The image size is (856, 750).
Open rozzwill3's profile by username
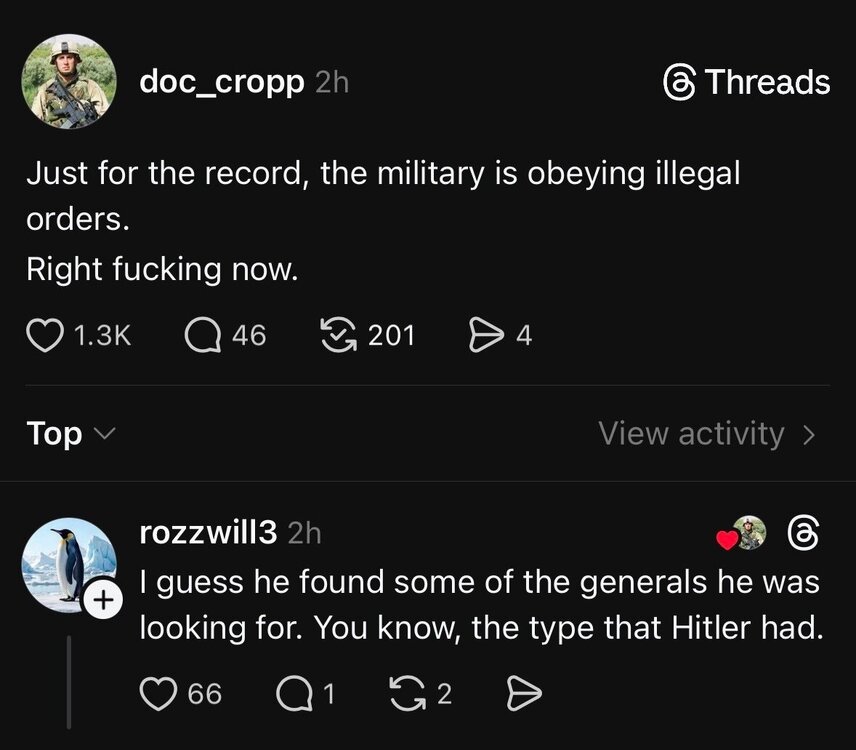click(x=208, y=532)
